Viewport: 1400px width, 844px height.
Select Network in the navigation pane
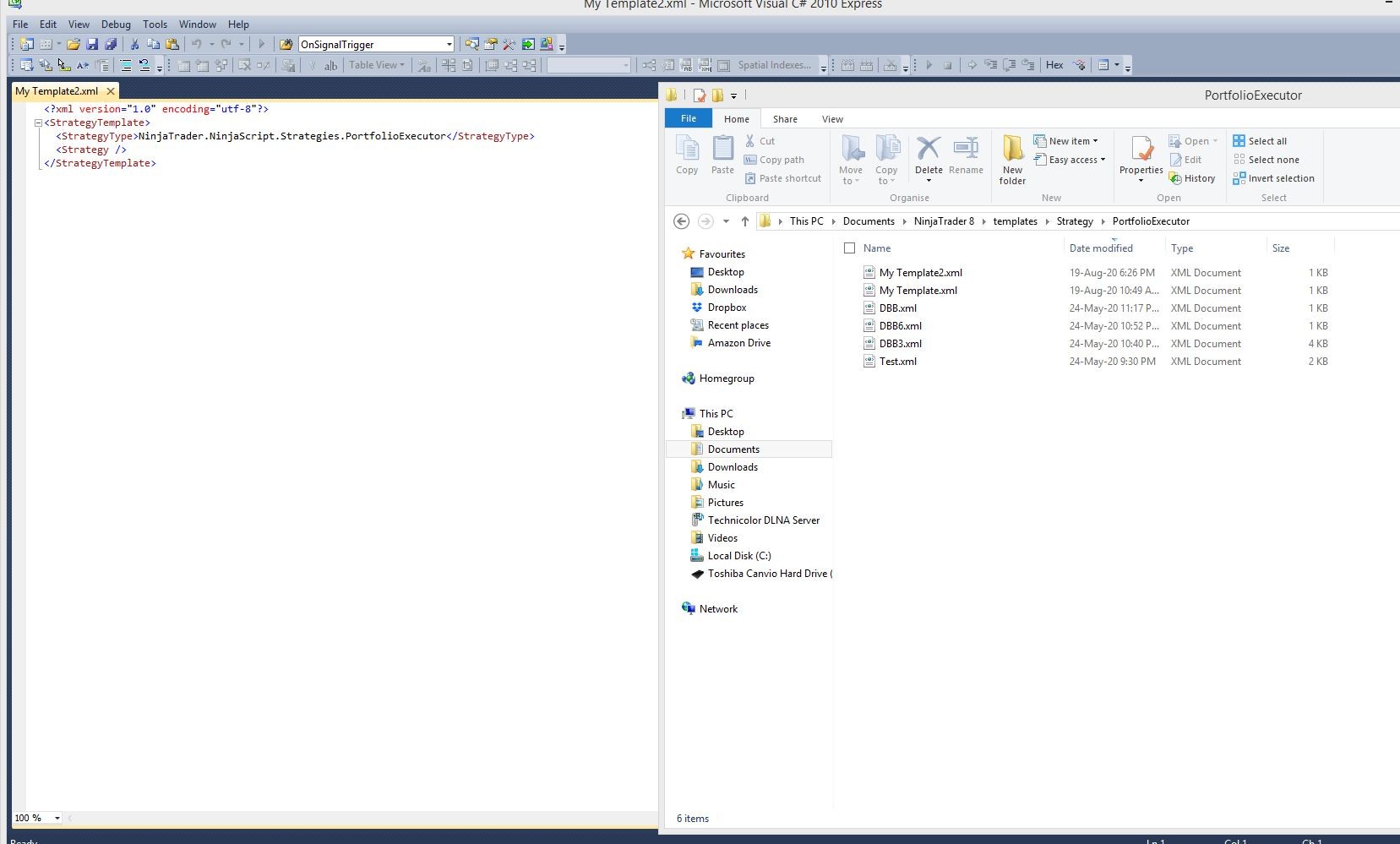[718, 609]
